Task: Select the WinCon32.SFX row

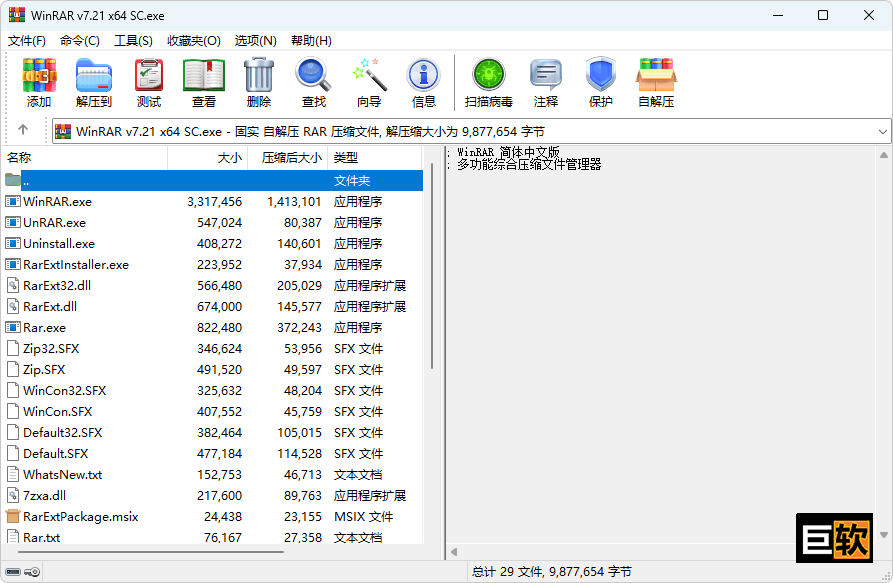Action: (x=213, y=391)
